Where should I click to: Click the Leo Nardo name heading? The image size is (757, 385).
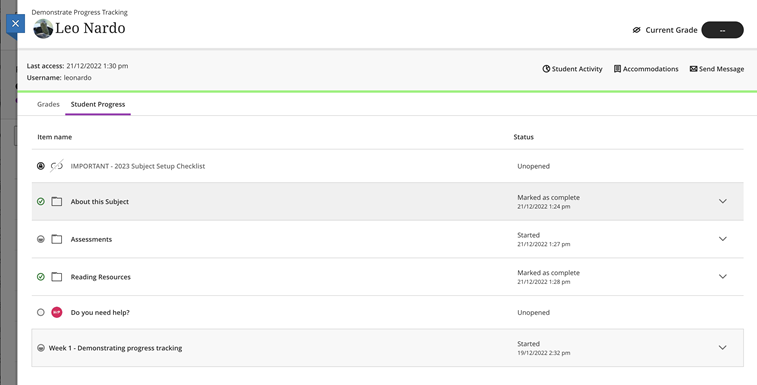[90, 28]
